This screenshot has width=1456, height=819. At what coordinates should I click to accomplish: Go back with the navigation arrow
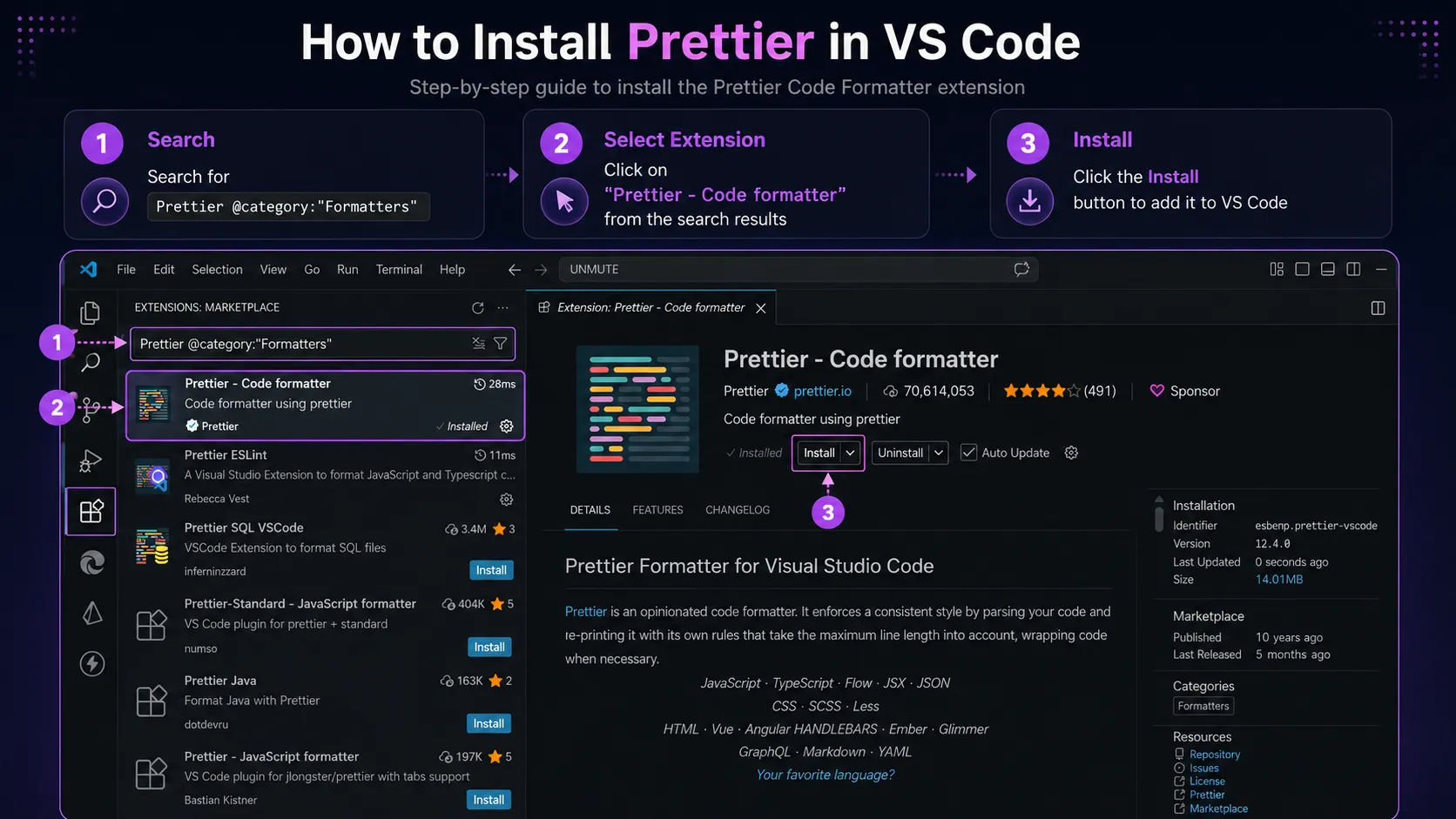click(x=515, y=270)
